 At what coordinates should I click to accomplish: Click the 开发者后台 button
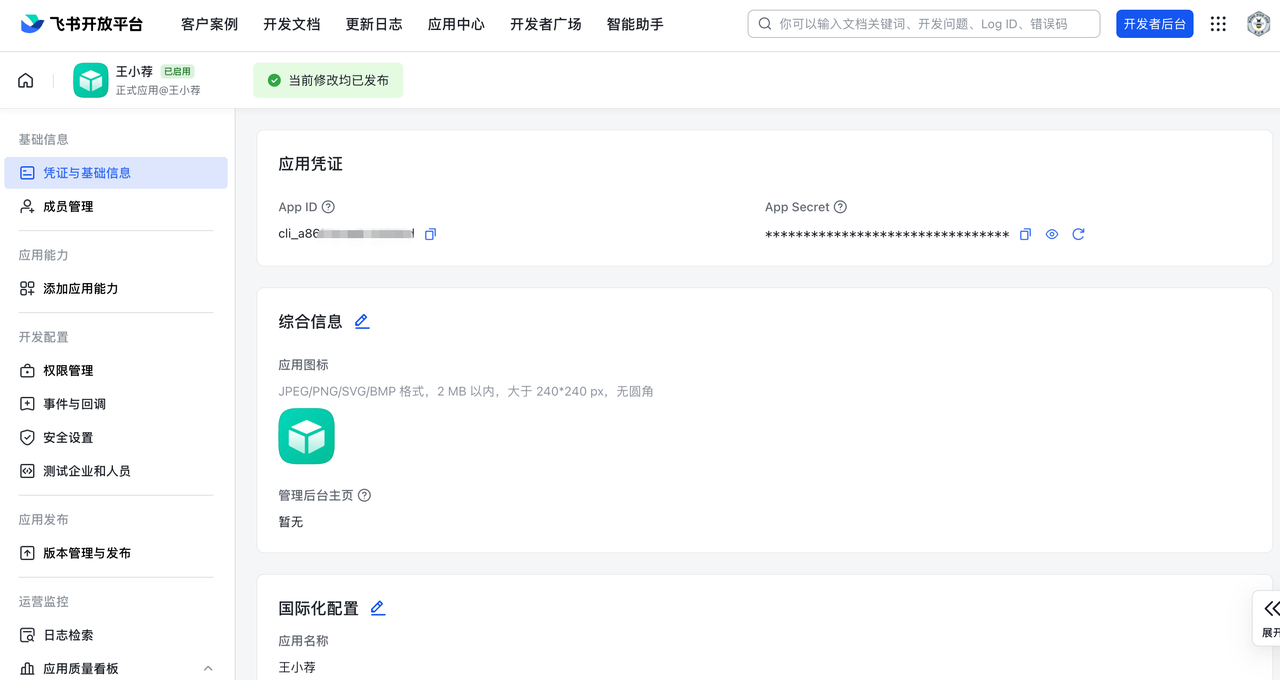coord(1154,24)
